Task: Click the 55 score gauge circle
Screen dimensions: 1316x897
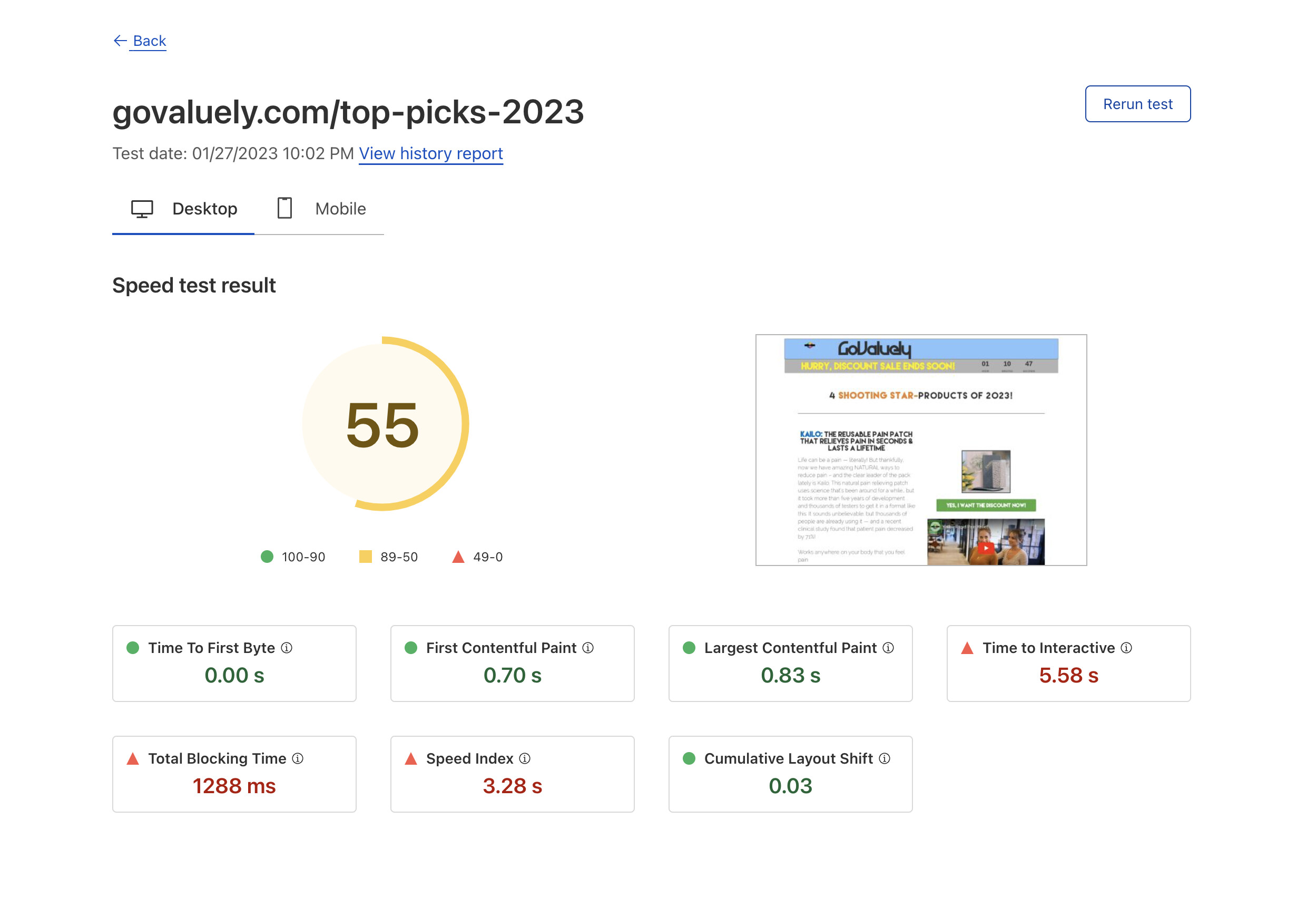Action: pyautogui.click(x=383, y=424)
